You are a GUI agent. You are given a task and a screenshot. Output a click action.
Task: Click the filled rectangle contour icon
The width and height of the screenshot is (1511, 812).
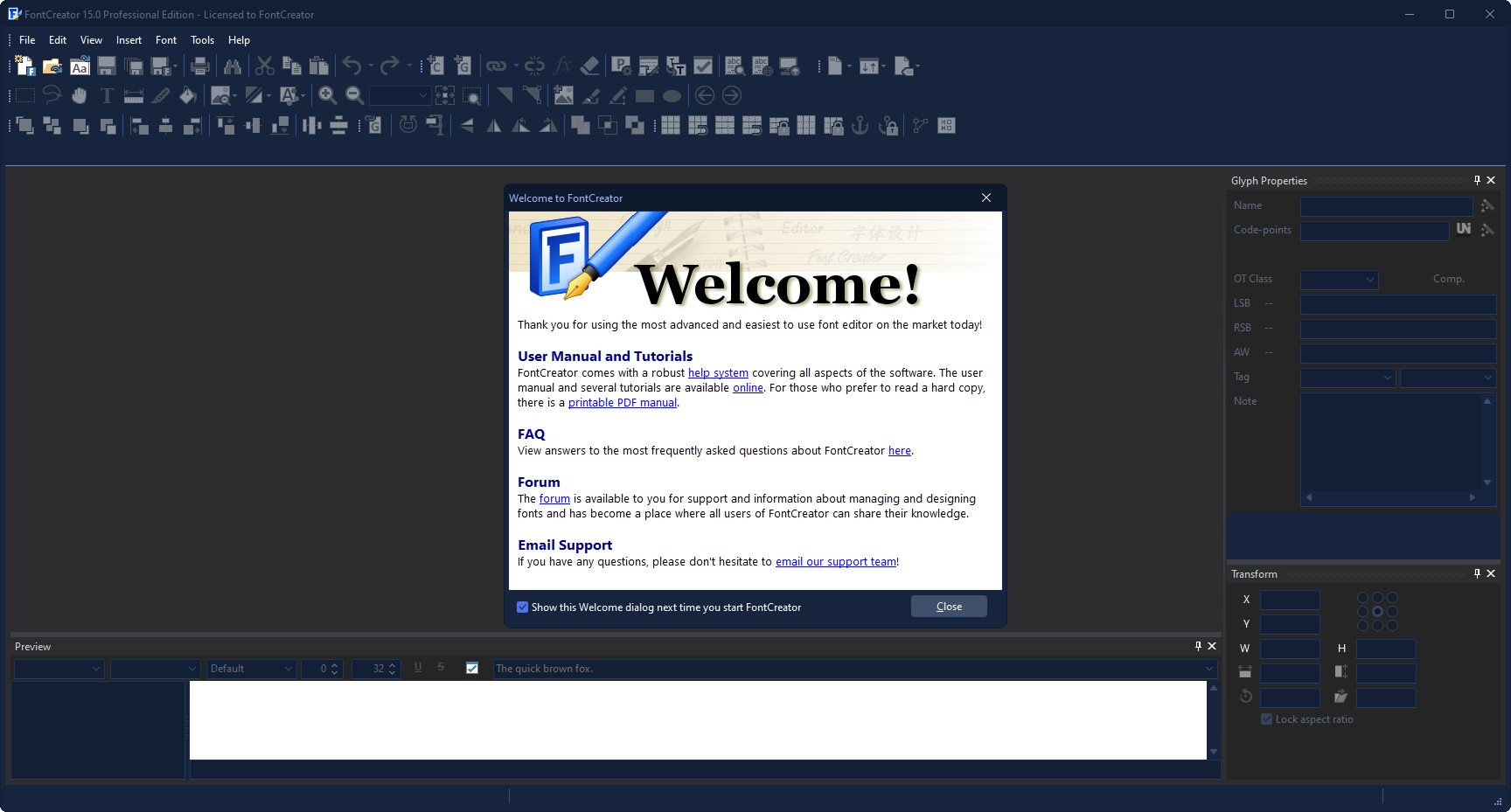(x=645, y=95)
